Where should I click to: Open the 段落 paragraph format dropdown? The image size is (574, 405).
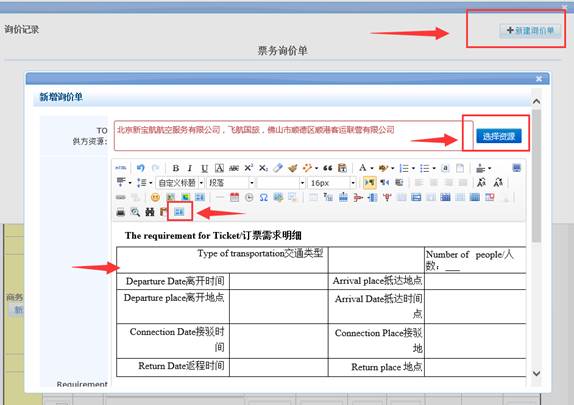coord(231,183)
